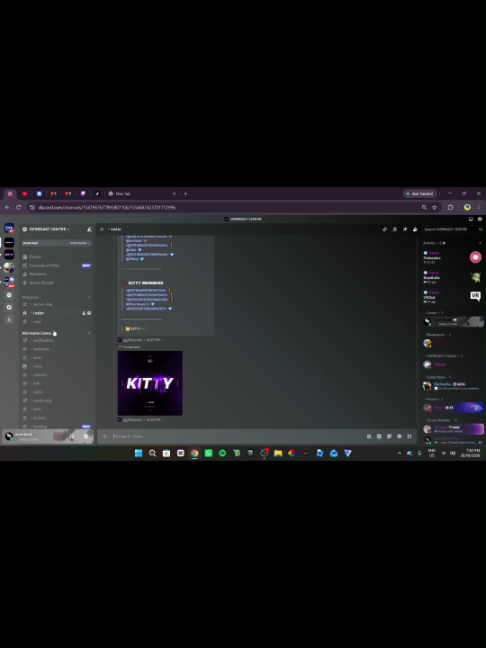Bookmark this page with the star icon
The height and width of the screenshot is (648, 486).
tap(434, 207)
